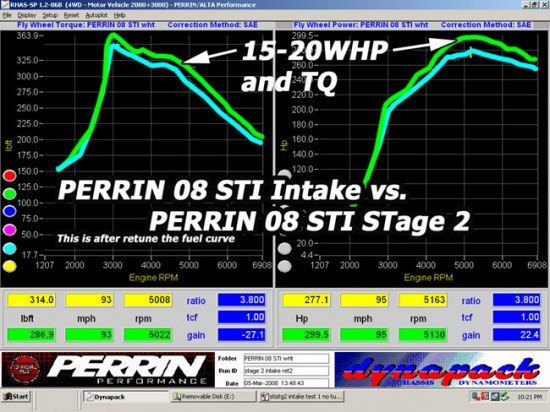Switch to Dynapack taskbar window

pyautogui.click(x=126, y=397)
